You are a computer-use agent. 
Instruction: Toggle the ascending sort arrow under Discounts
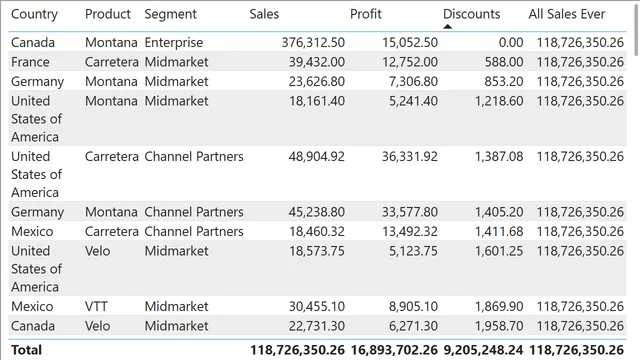(447, 27)
